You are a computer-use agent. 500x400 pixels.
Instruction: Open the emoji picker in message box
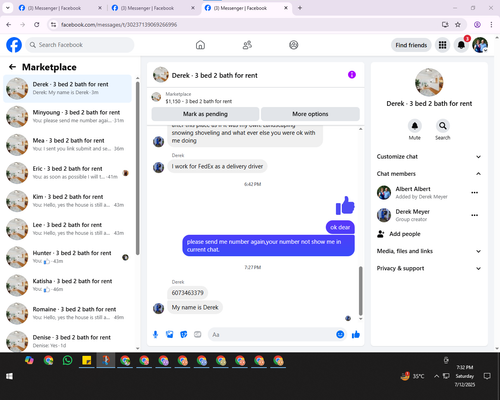tap(340, 334)
